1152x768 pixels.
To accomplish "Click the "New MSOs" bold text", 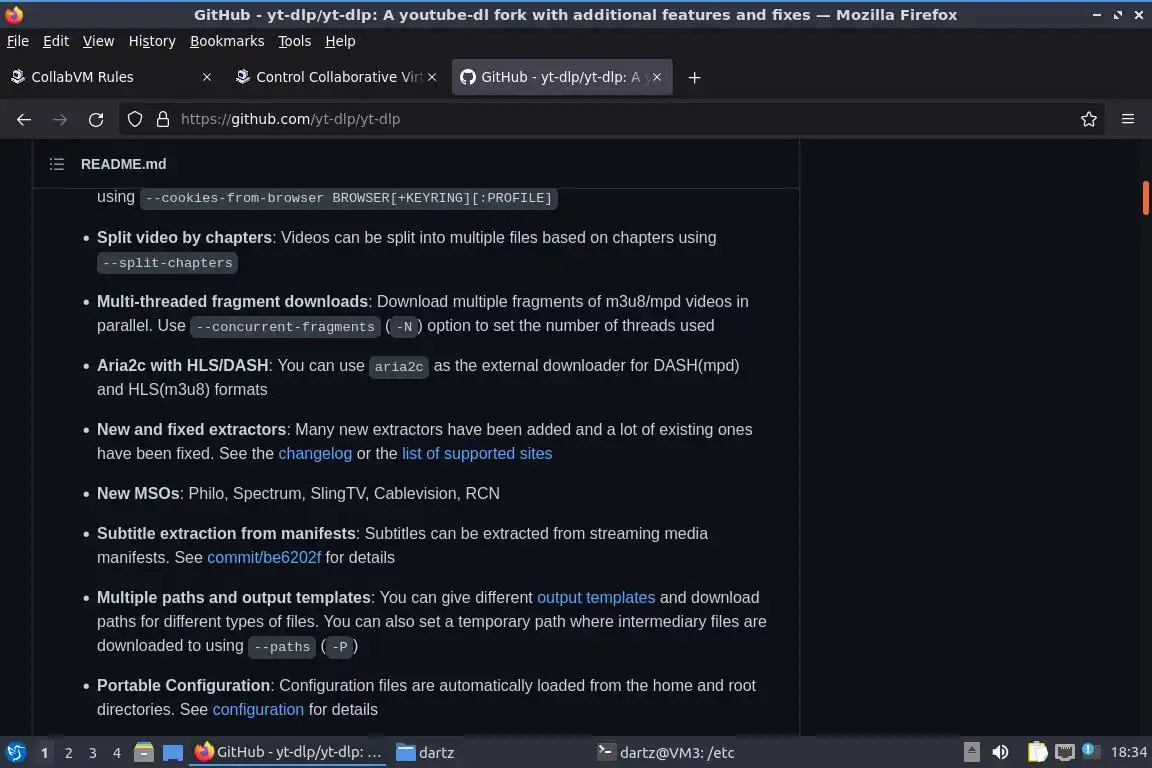I will [138, 493].
